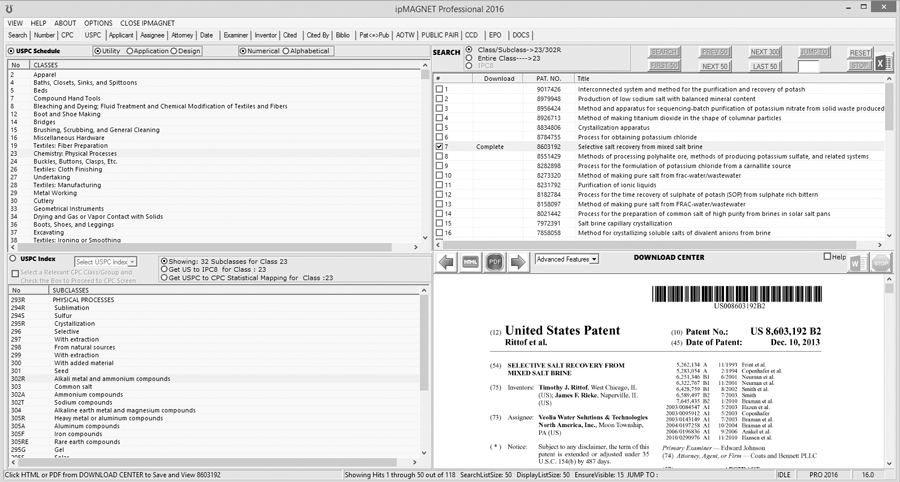
Task: Uncheck the box for result row 7
Action: click(439, 147)
